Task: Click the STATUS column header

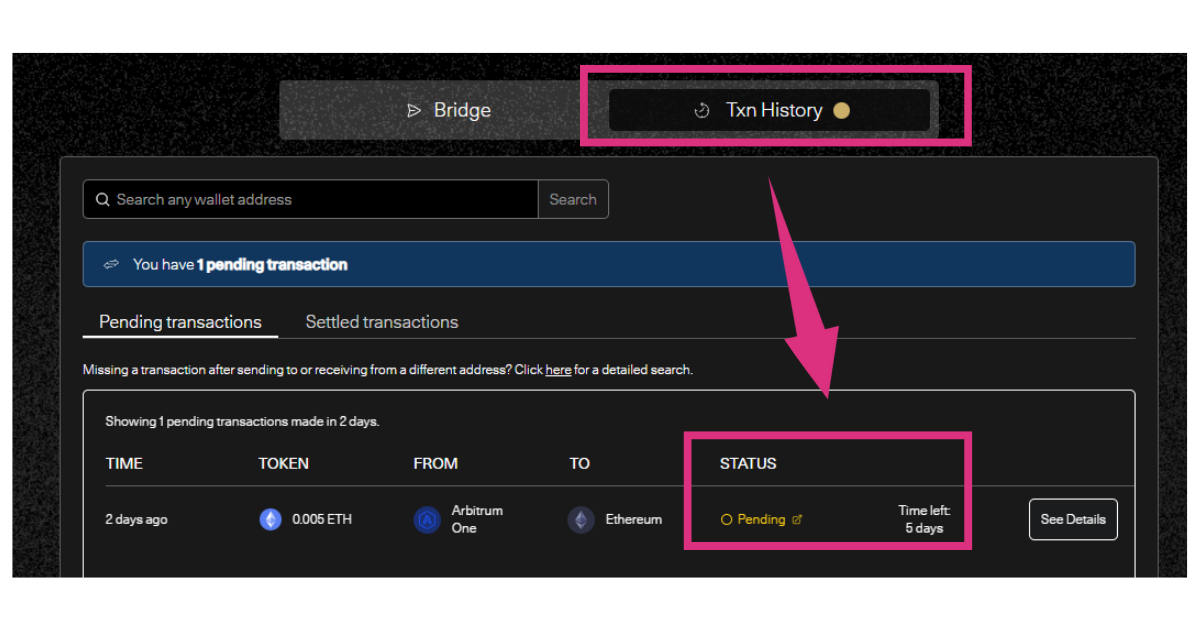Action: [x=748, y=464]
